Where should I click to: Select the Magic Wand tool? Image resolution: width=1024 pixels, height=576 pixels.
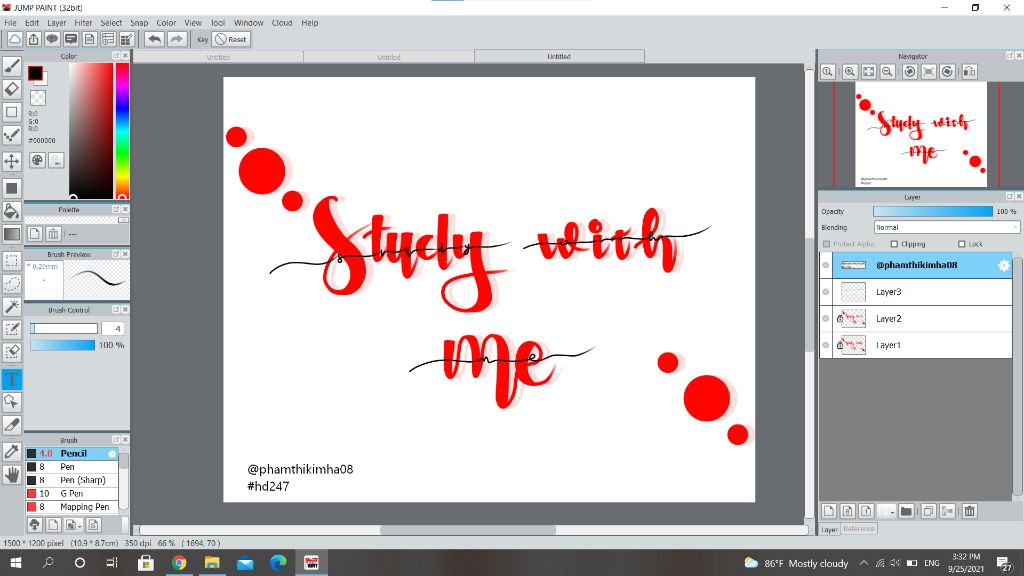[12, 306]
